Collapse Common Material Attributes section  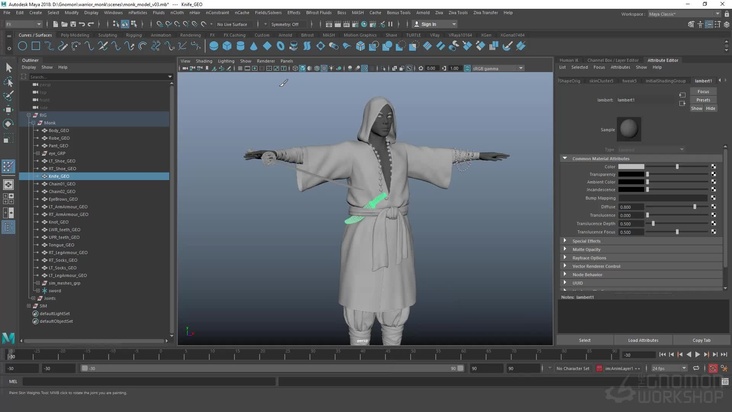tap(565, 158)
